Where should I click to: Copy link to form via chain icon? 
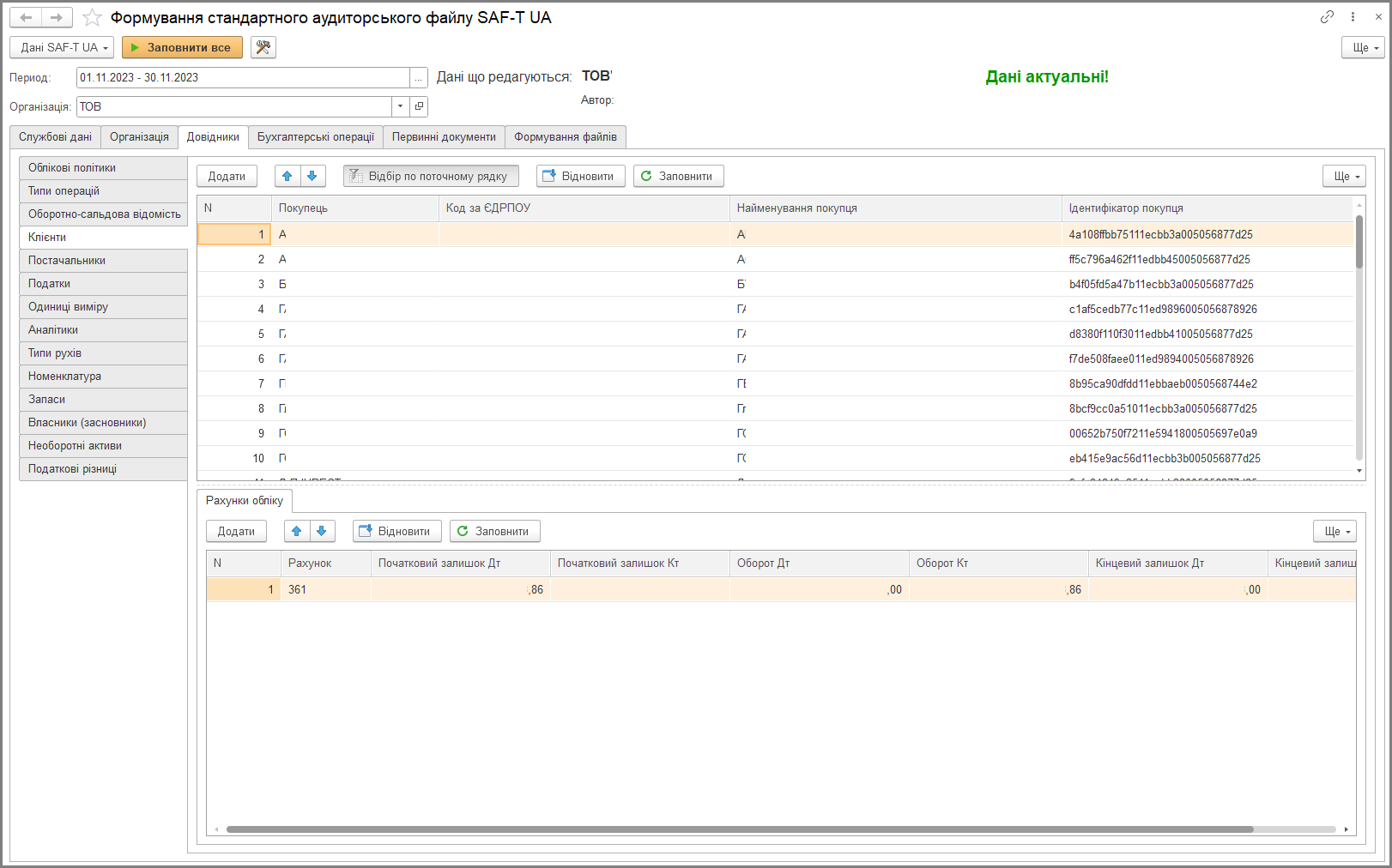[x=1327, y=17]
